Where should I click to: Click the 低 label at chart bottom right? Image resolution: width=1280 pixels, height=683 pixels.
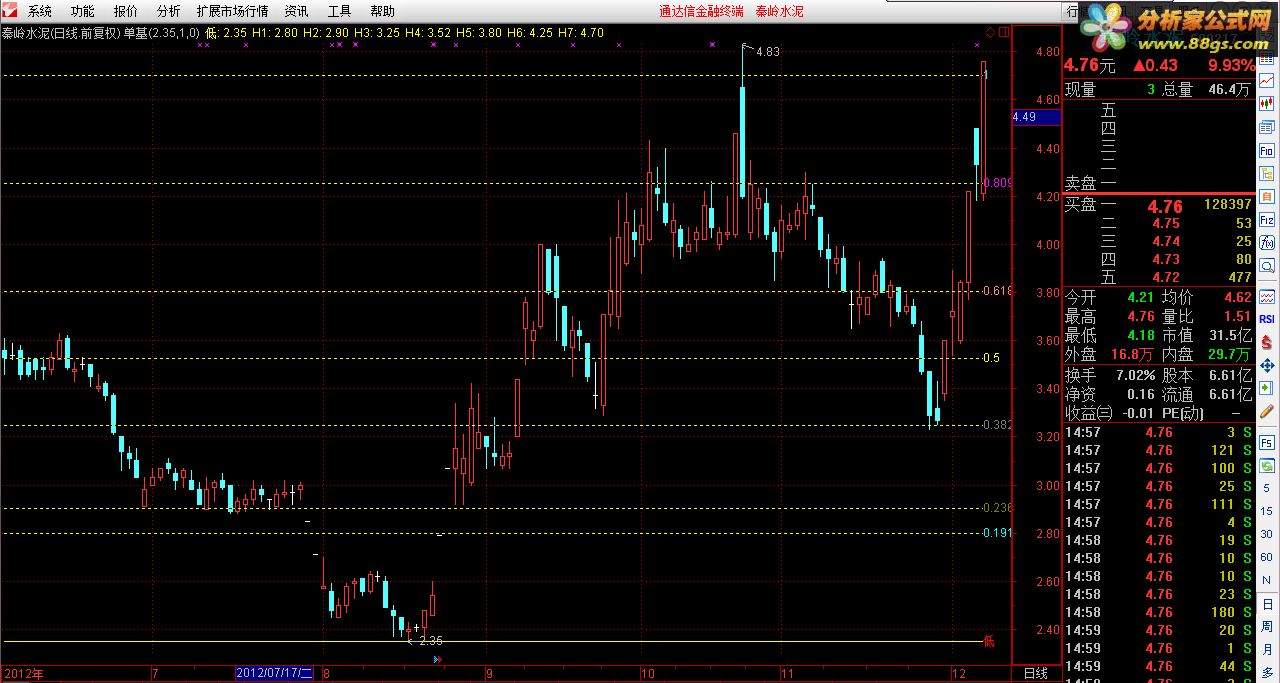tap(990, 640)
